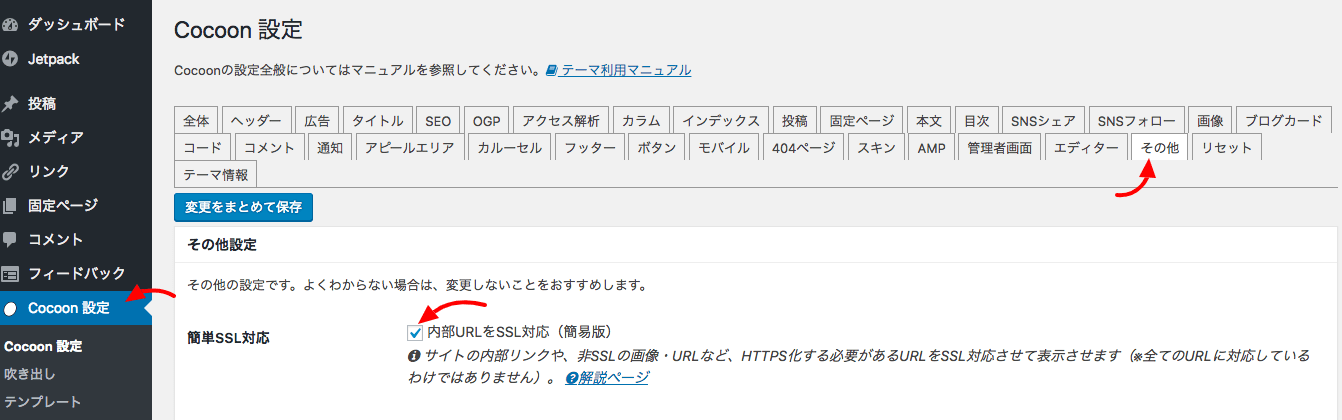Open 吹き出し submenu entry
This screenshot has width=1342, height=420.
point(30,374)
